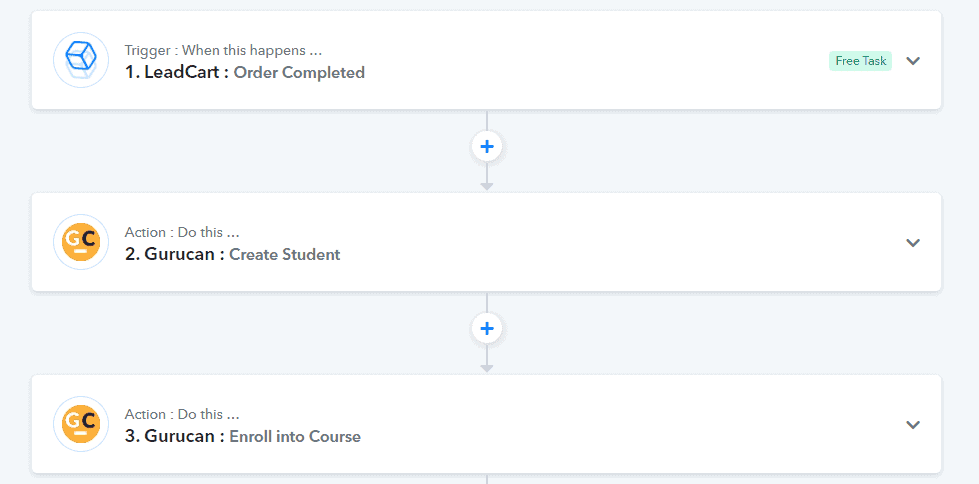
Task: Select the Order Completed event text
Action: coord(299,72)
